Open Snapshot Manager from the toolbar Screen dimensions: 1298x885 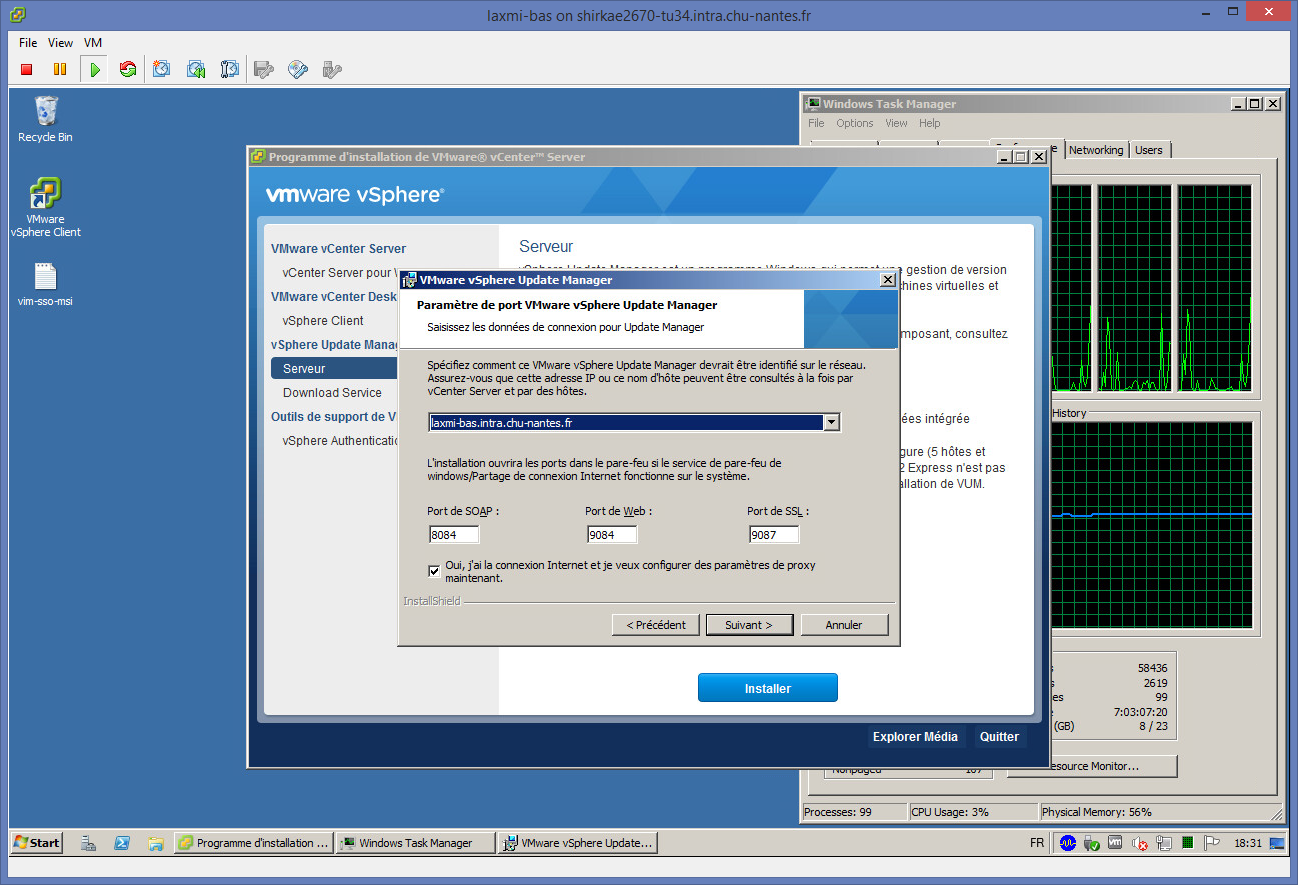230,69
